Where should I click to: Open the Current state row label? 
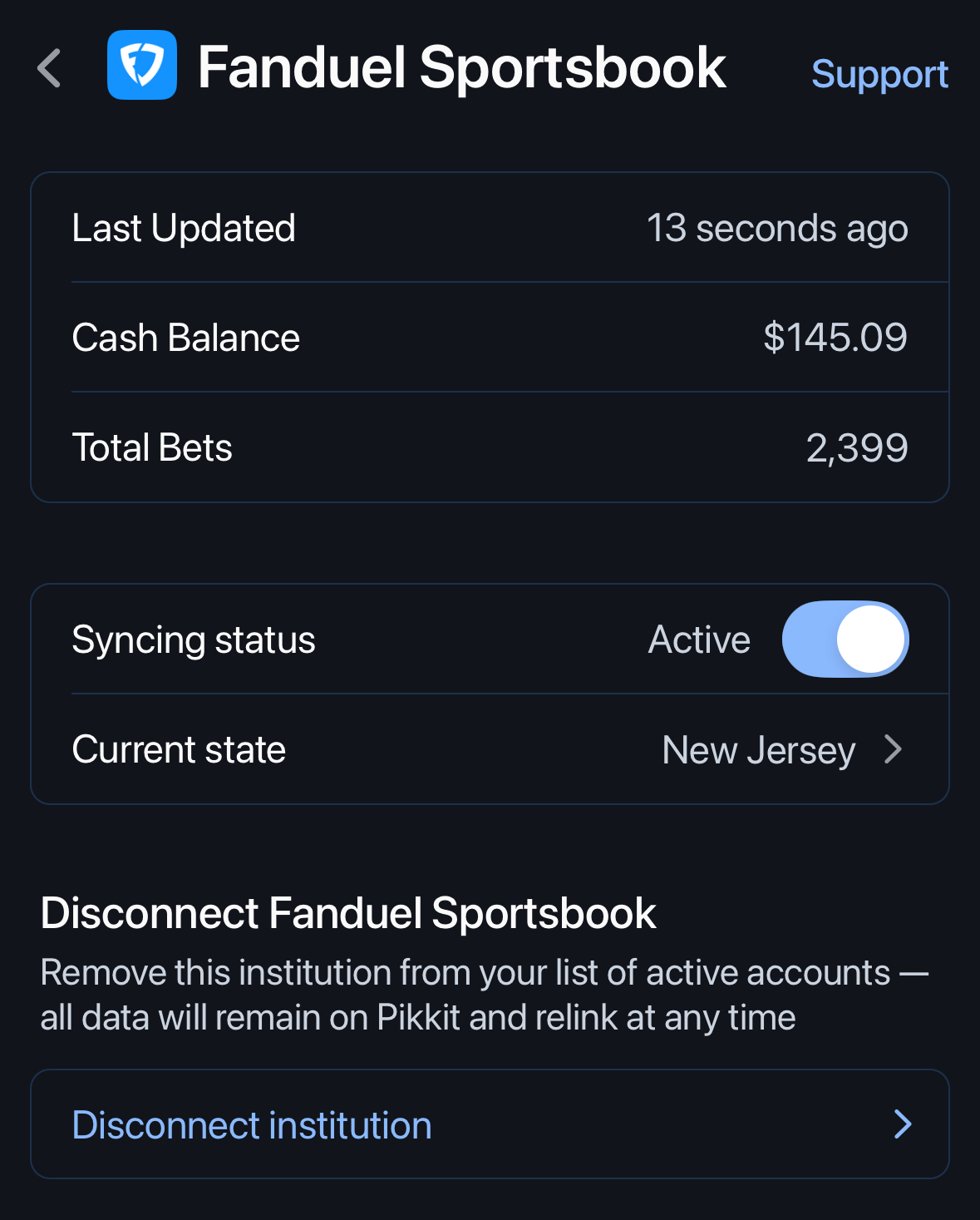pyautogui.click(x=179, y=749)
